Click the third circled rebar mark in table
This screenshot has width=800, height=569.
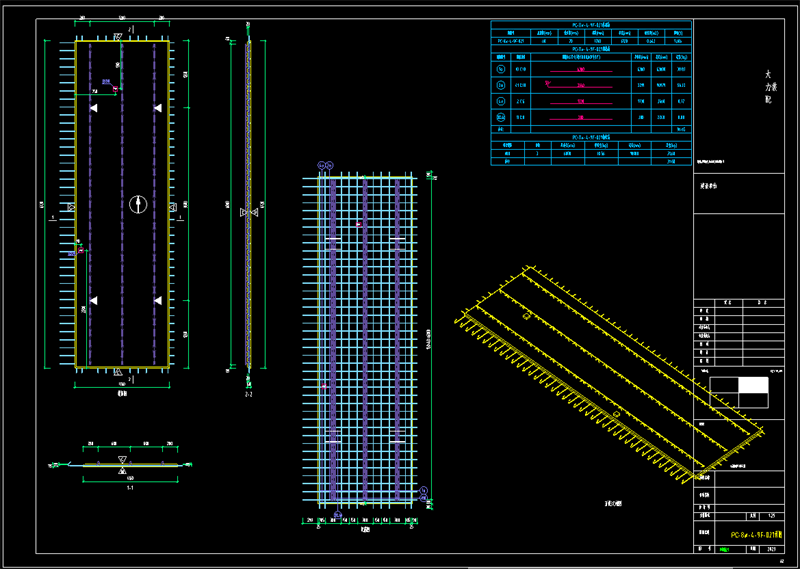click(501, 101)
